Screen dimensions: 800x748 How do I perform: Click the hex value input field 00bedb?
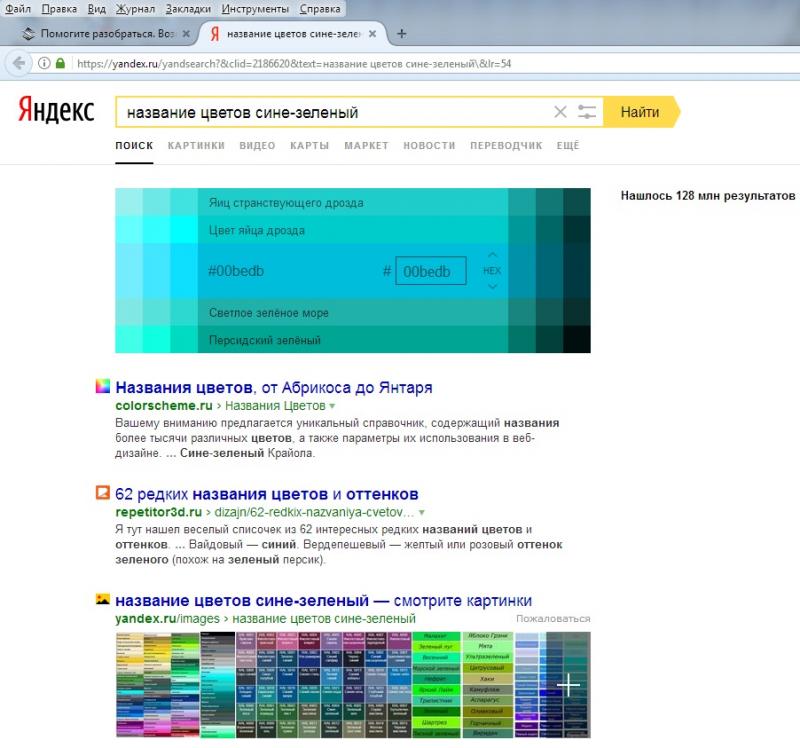(x=431, y=271)
